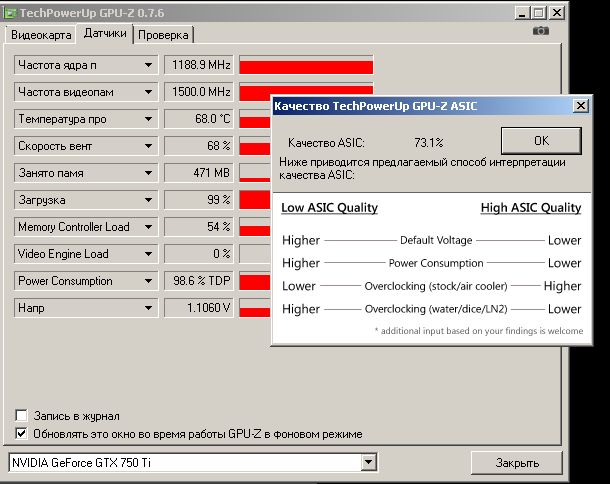Click the camera screenshot icon
The height and width of the screenshot is (484, 610).
pos(541,31)
